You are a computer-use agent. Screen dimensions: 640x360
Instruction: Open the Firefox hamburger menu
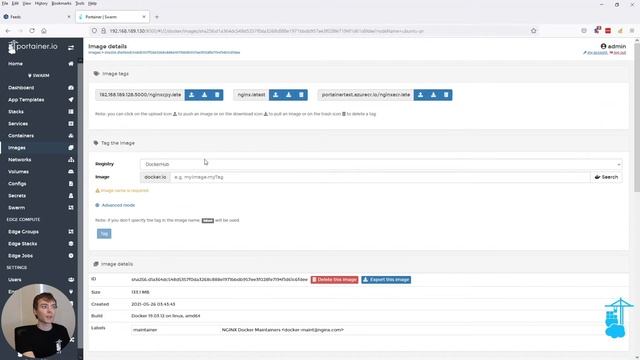coord(632,31)
